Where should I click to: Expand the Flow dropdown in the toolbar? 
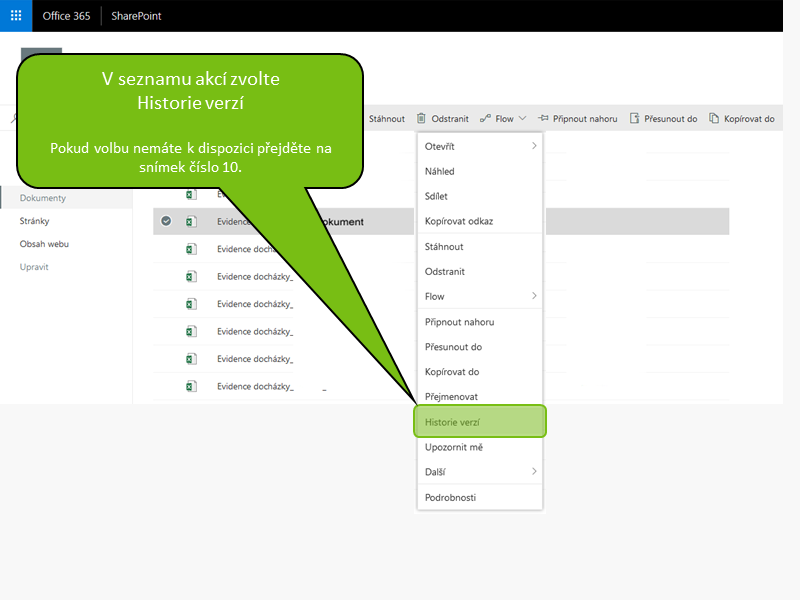coord(522,118)
